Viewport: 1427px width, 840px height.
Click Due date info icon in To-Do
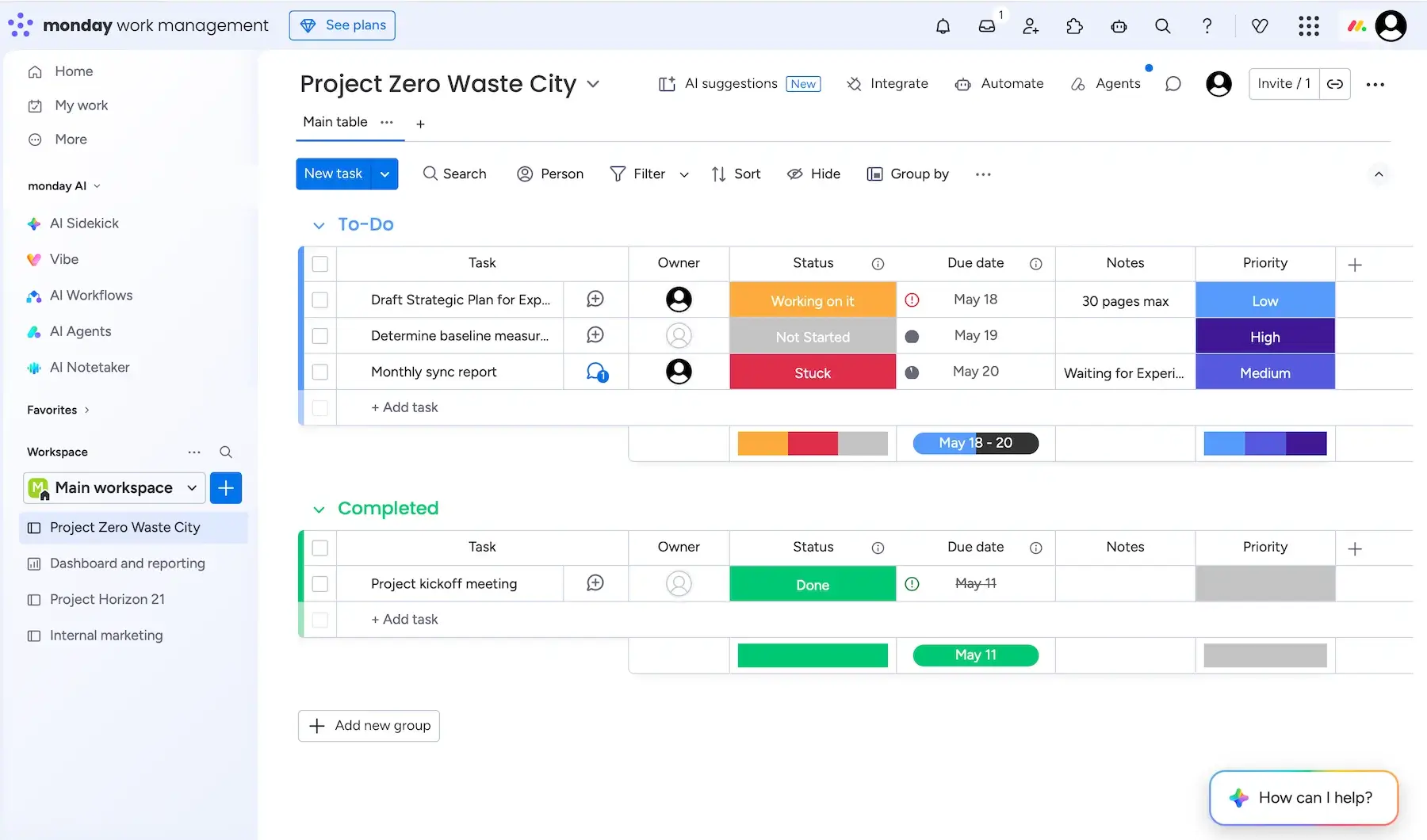pos(1035,264)
